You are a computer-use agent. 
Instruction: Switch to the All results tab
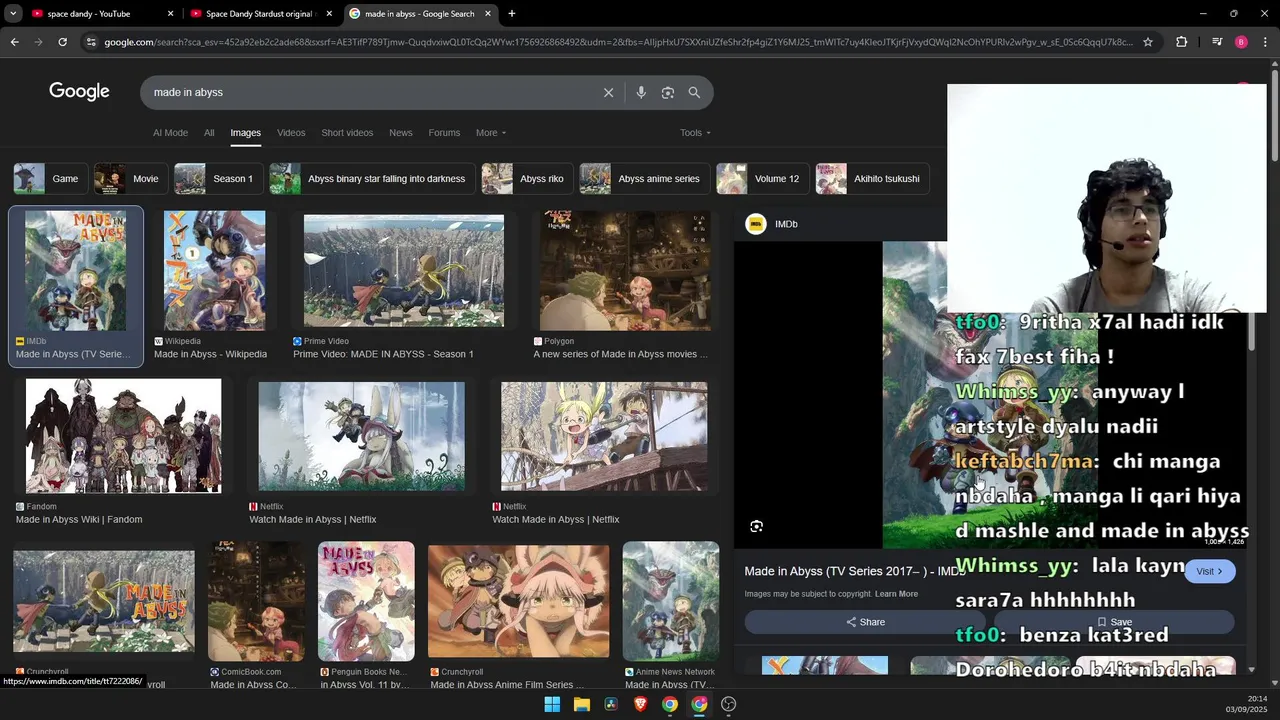pyautogui.click(x=209, y=133)
